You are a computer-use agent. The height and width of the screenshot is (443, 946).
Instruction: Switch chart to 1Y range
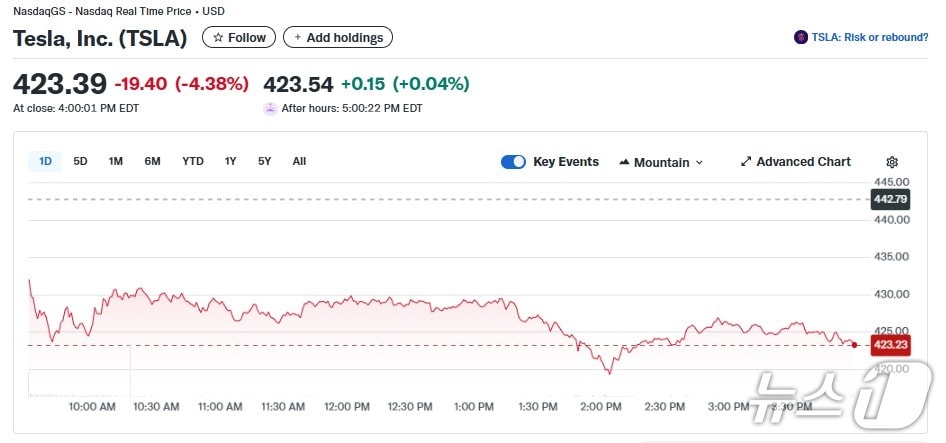click(231, 161)
